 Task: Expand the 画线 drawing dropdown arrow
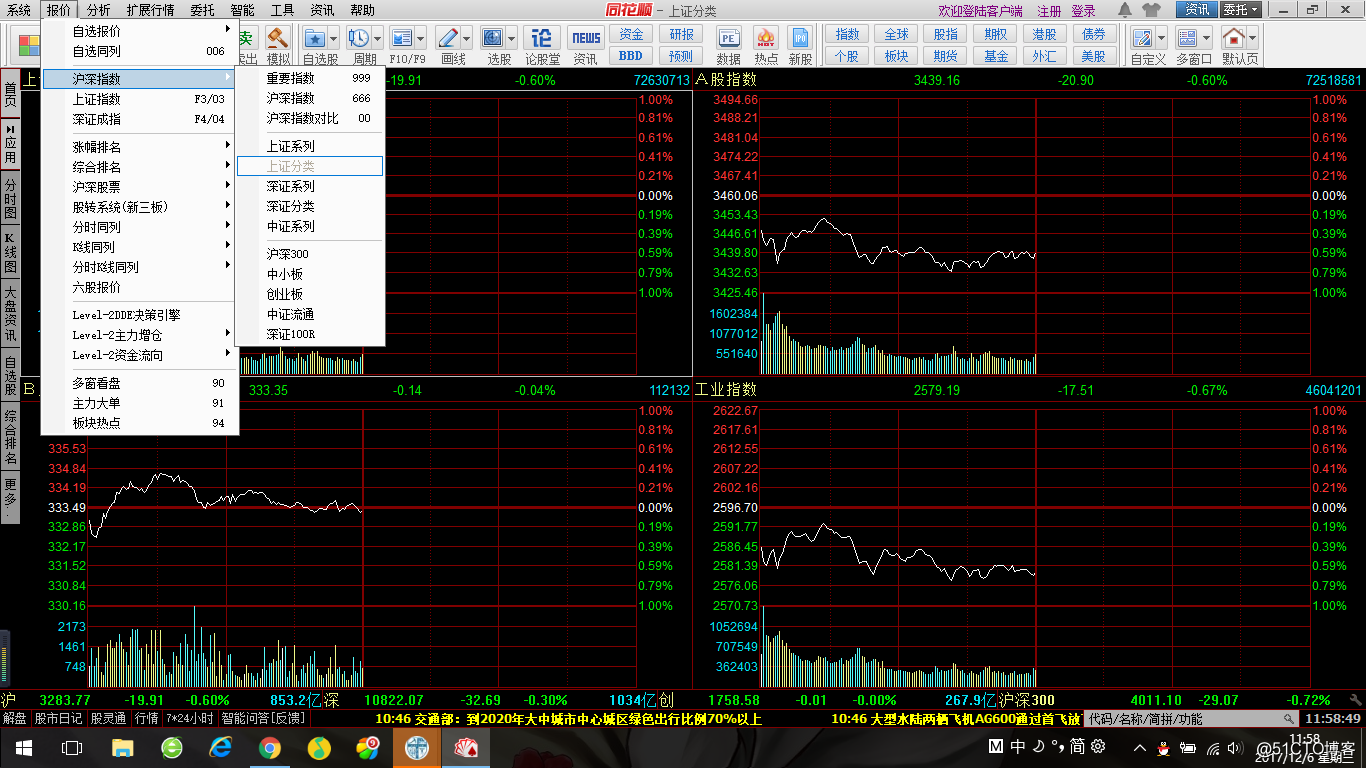(x=466, y=39)
